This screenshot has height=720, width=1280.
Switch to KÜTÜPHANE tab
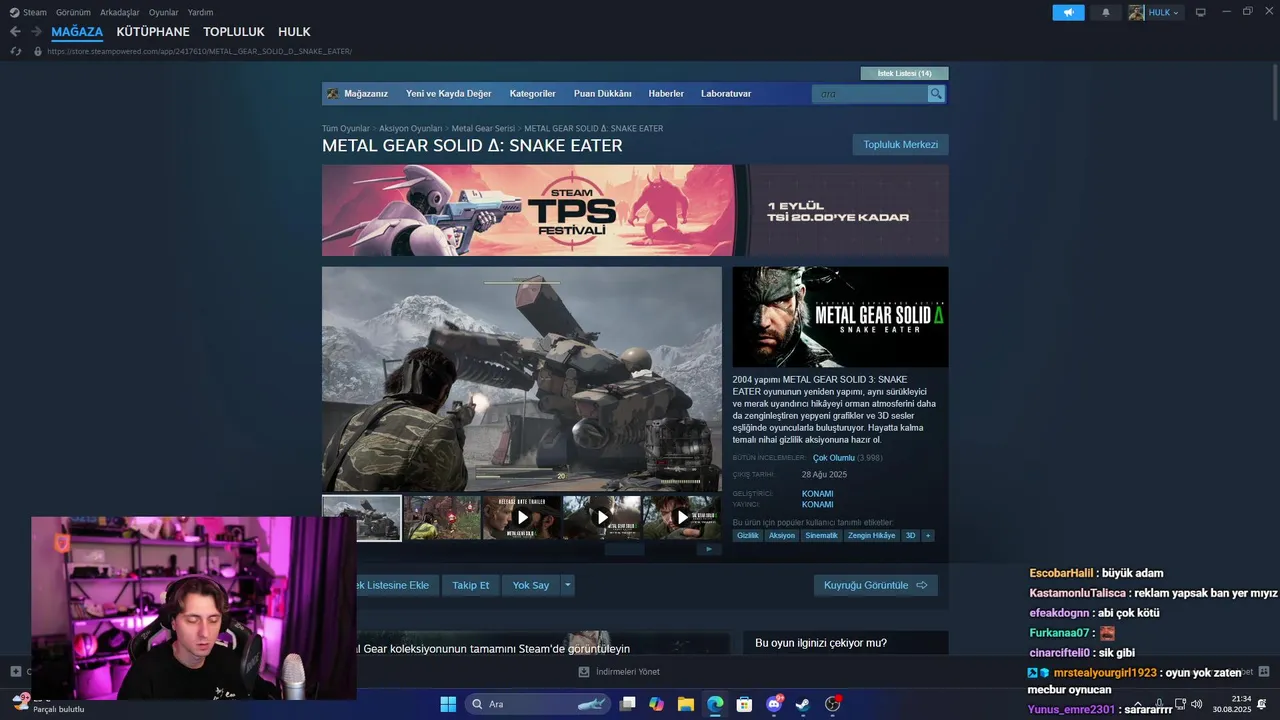point(153,32)
